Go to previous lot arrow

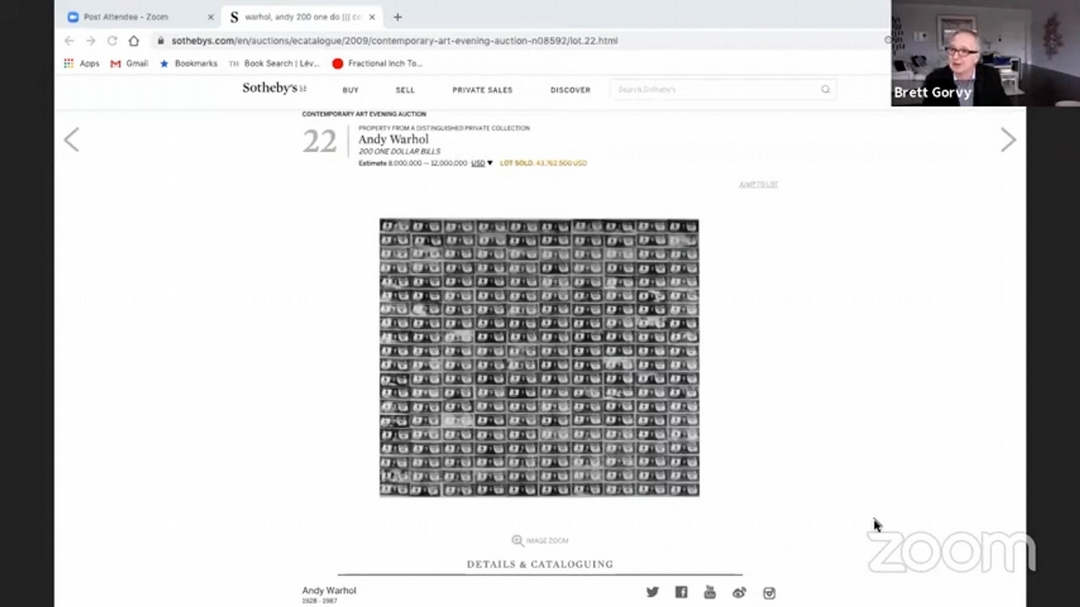[72, 140]
